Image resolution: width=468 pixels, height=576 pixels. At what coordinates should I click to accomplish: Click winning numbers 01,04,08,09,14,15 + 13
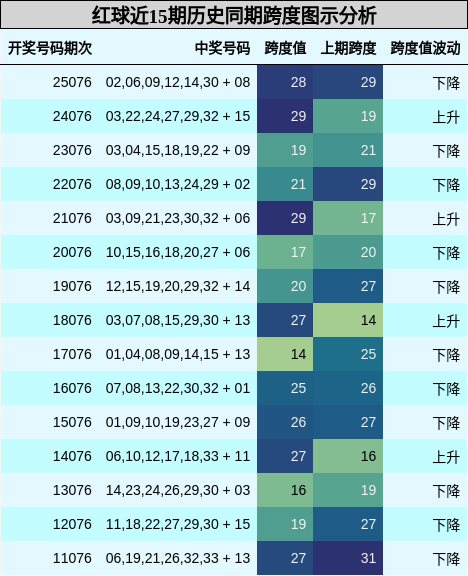tap(178, 354)
